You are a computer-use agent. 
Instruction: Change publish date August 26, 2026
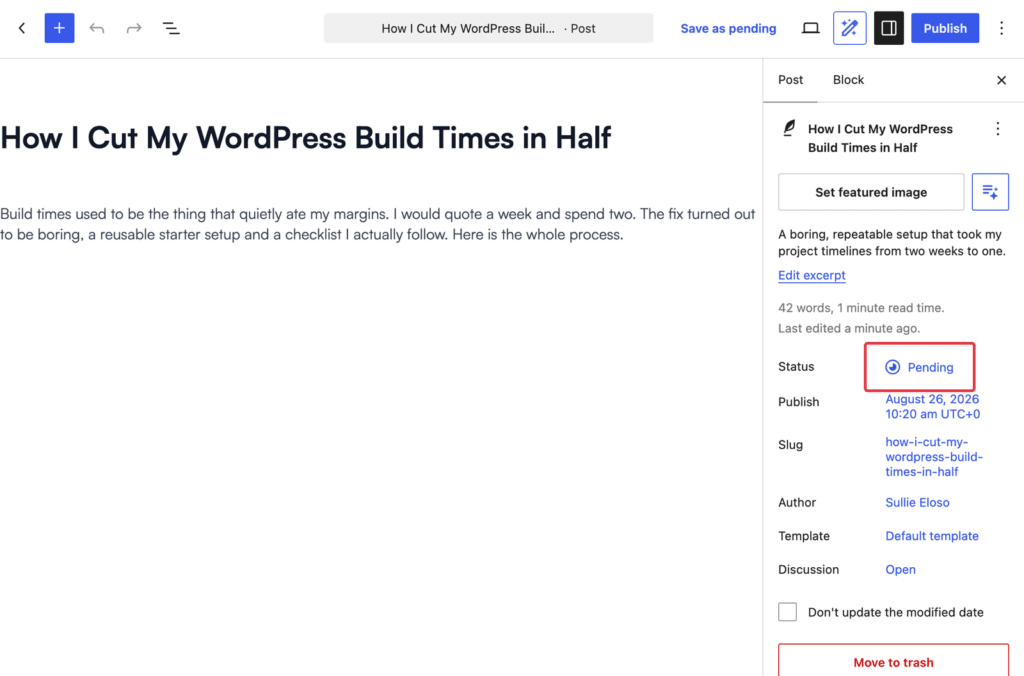pyautogui.click(x=933, y=406)
